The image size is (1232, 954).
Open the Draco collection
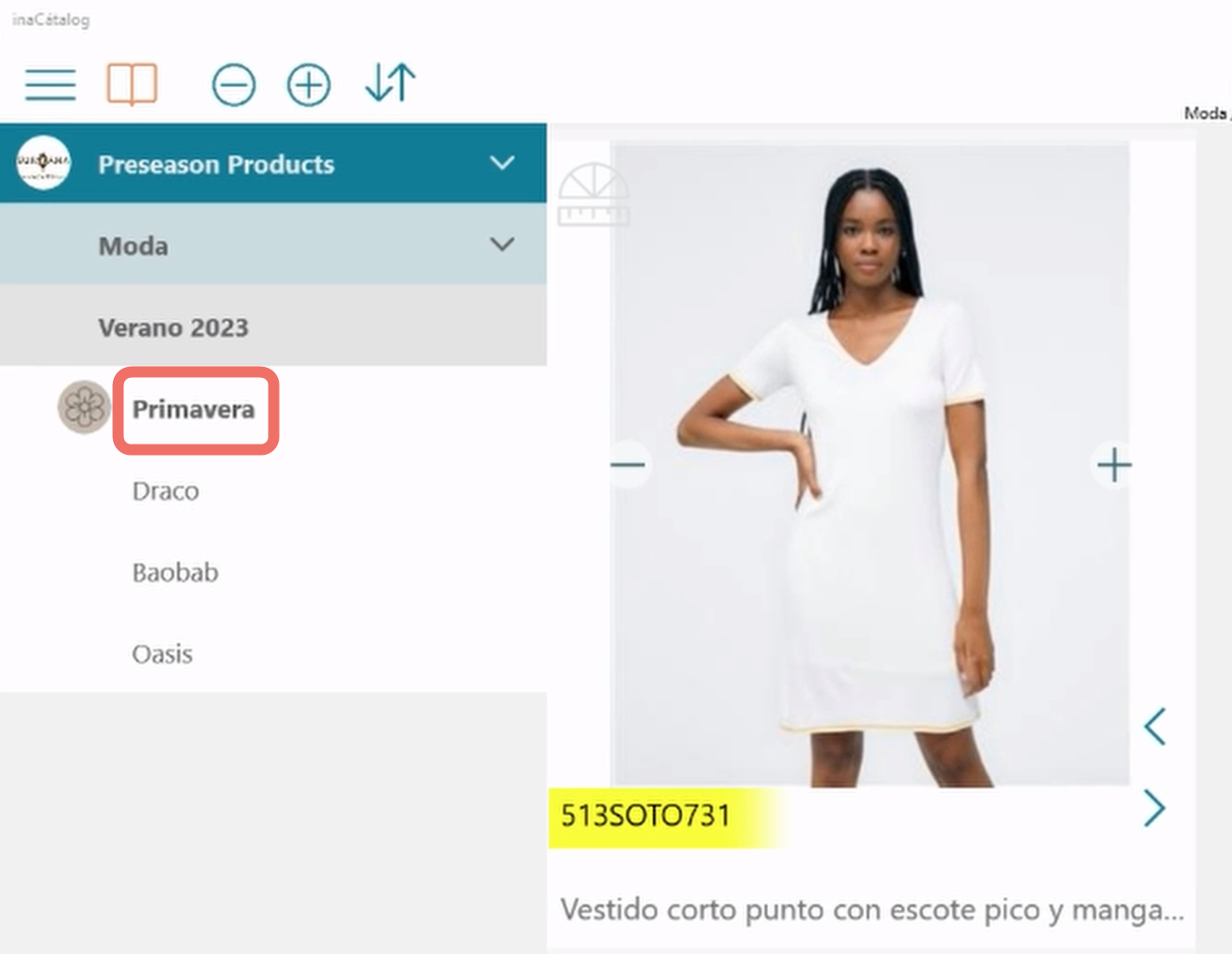click(x=166, y=491)
